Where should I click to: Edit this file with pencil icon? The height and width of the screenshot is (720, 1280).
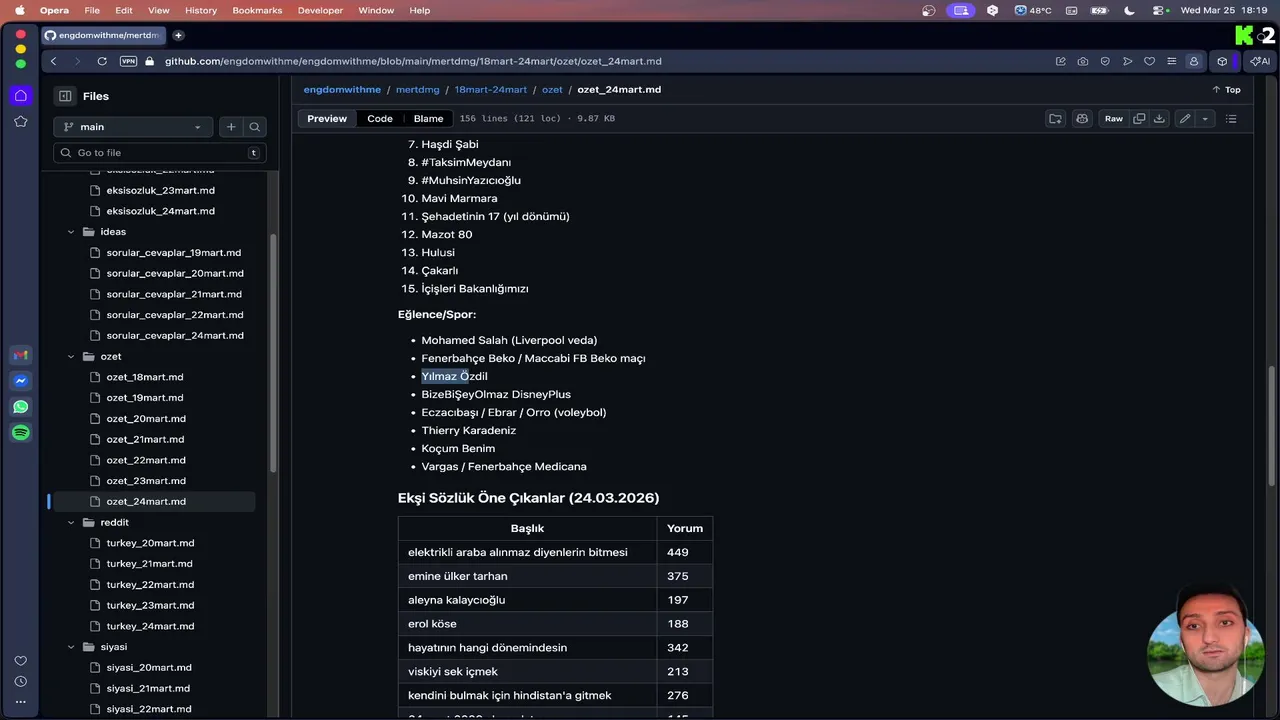click(x=1185, y=119)
